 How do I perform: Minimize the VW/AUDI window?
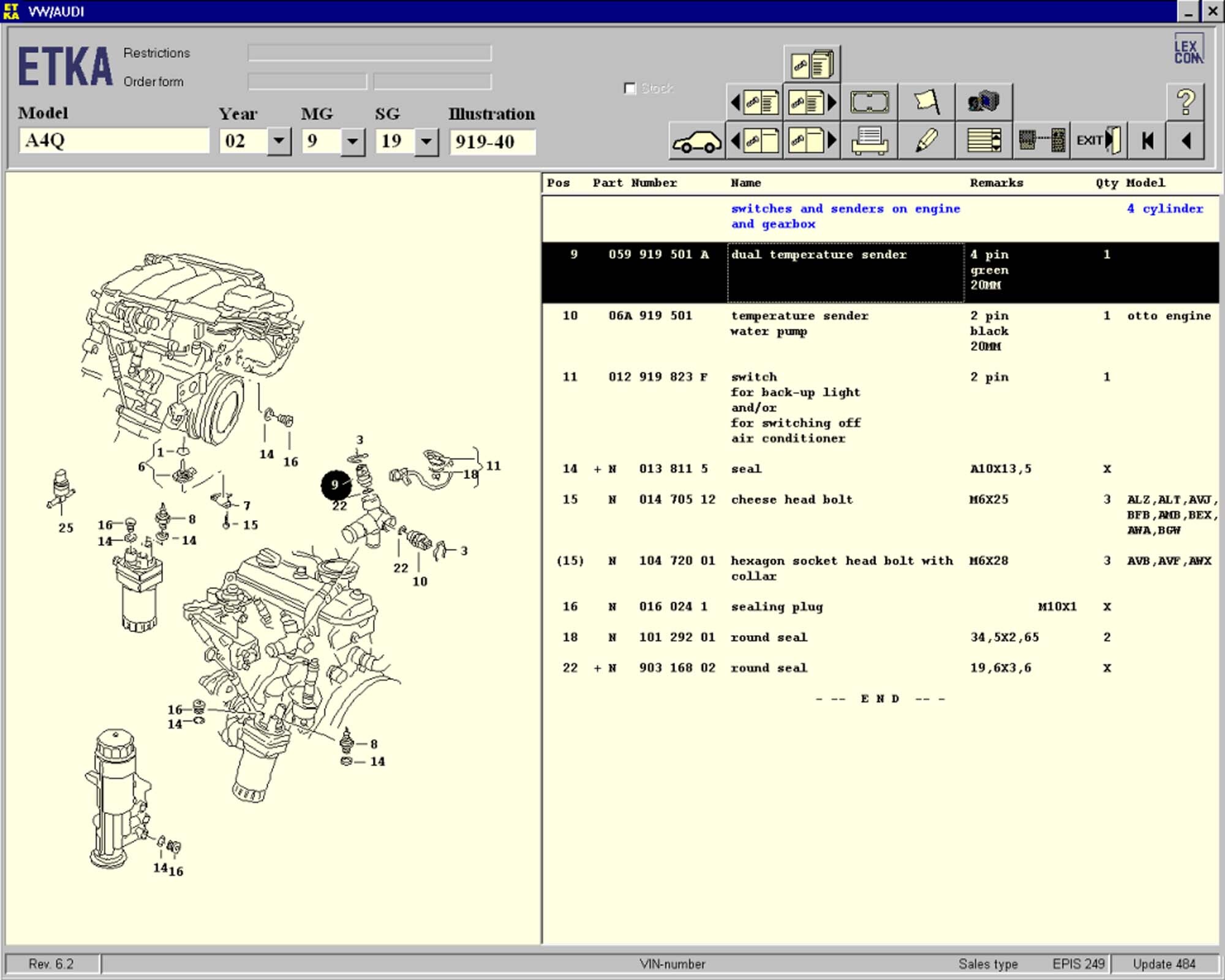pyautogui.click(x=1188, y=11)
